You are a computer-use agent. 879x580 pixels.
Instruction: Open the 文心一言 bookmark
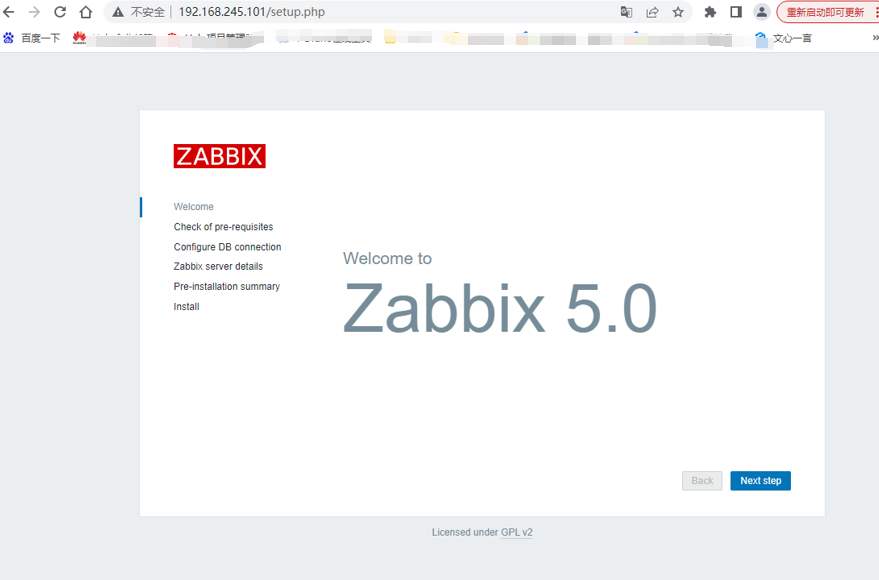[x=783, y=38]
